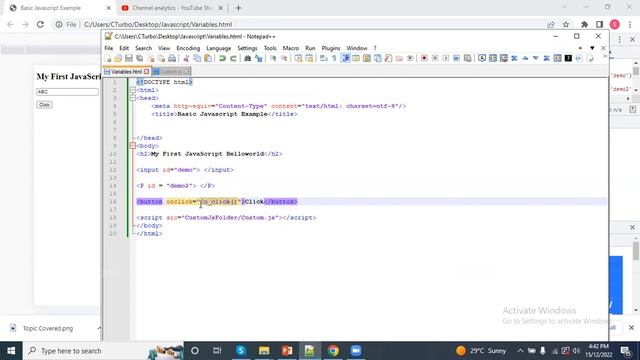Toggle Synchronize Vertical Scrolling icon
640x360 pixels.
pyautogui.click(x=298, y=58)
